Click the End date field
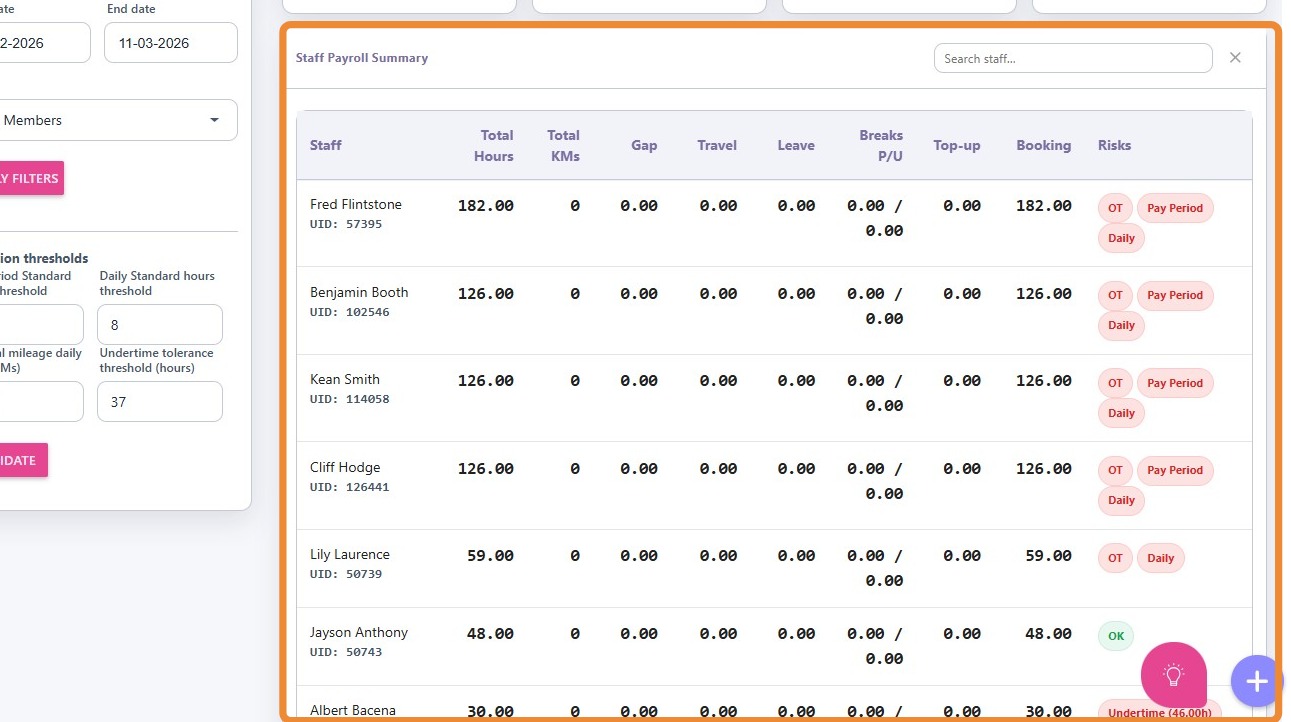Image resolution: width=1291 pixels, height=722 pixels. 170,43
